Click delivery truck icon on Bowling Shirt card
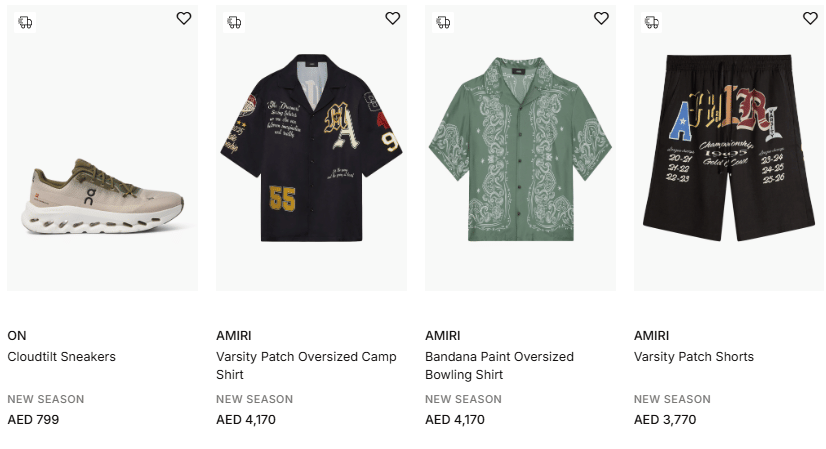826x449 pixels. click(443, 22)
